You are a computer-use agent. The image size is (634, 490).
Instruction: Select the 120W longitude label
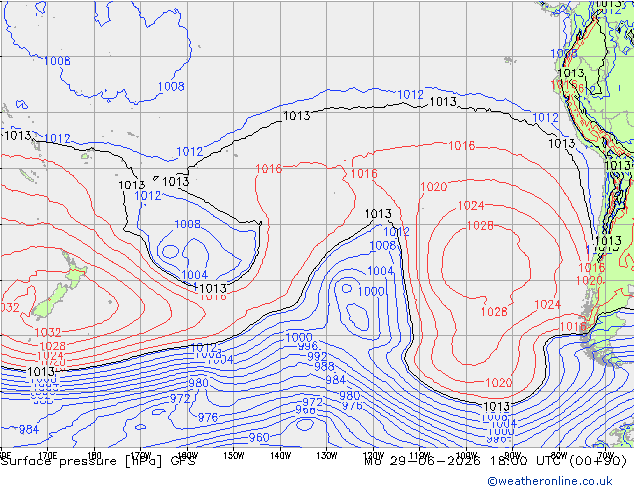coord(373,456)
